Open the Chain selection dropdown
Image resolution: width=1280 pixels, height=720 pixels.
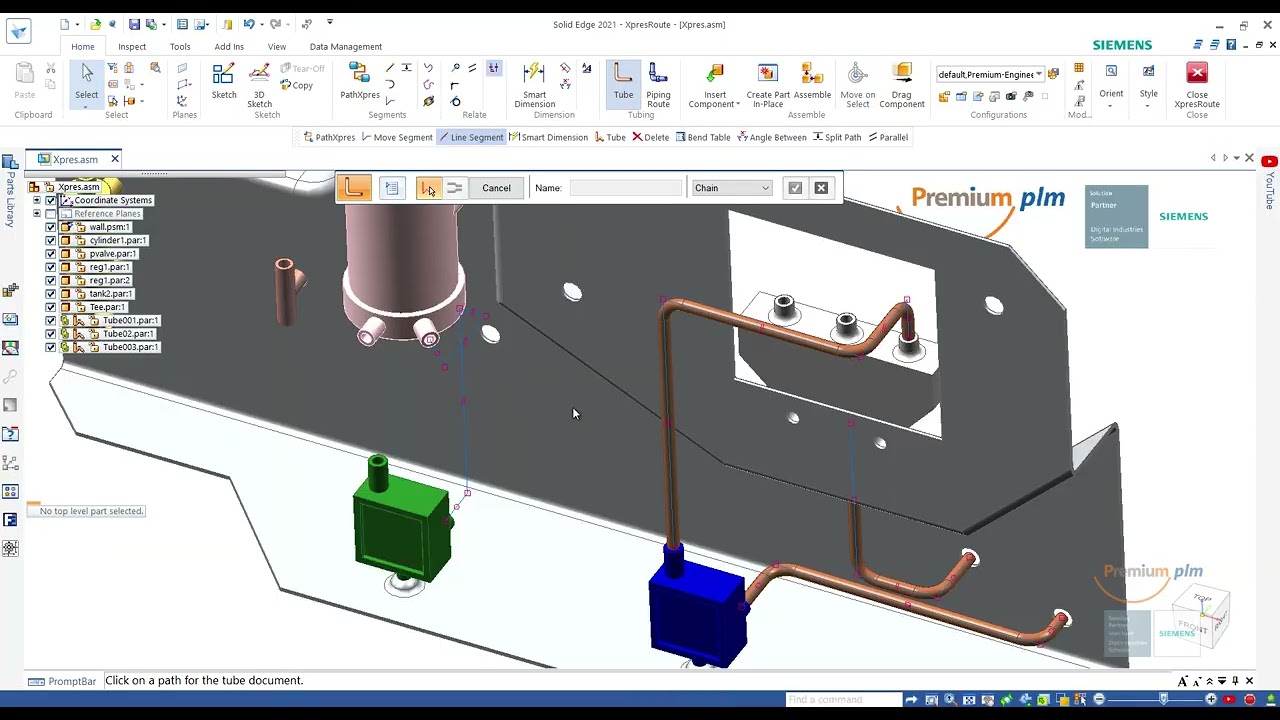point(732,188)
